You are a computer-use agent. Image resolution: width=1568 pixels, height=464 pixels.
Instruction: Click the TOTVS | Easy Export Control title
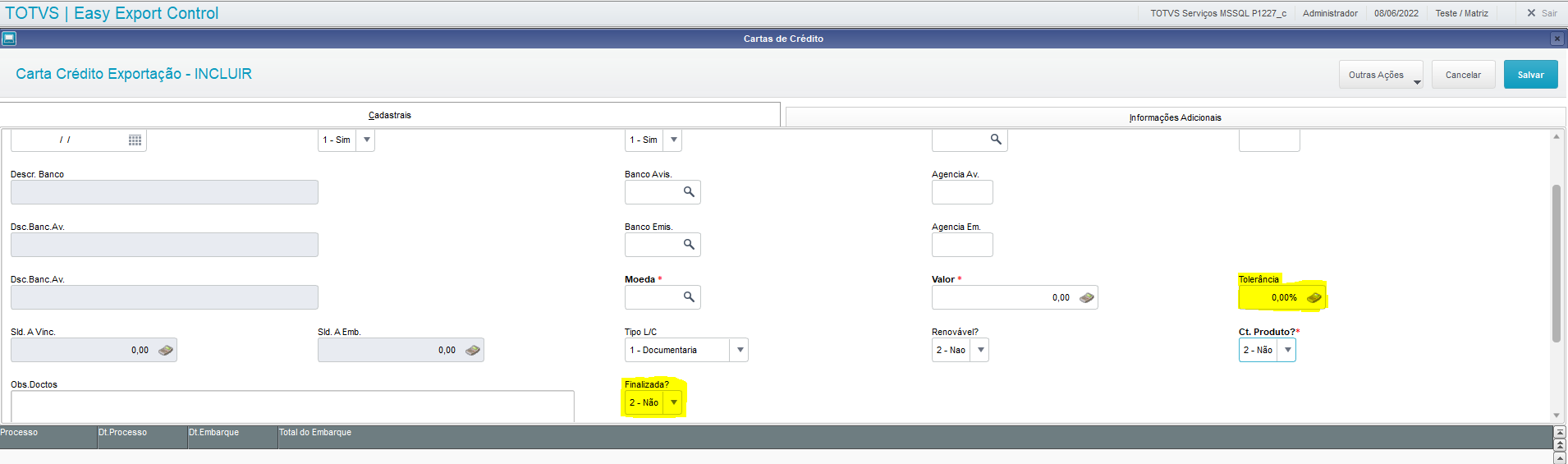(112, 13)
